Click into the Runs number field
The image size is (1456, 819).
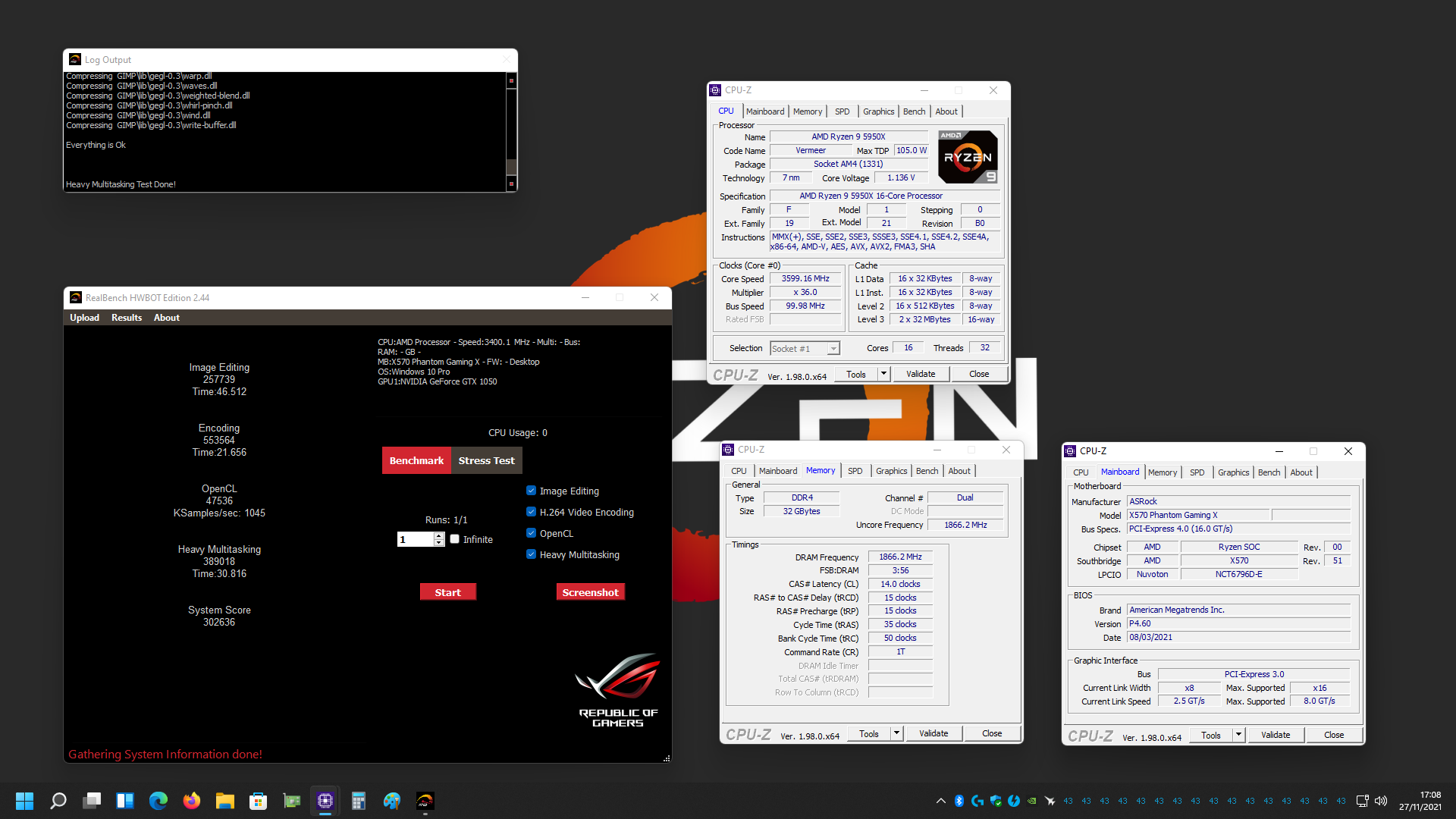(416, 539)
